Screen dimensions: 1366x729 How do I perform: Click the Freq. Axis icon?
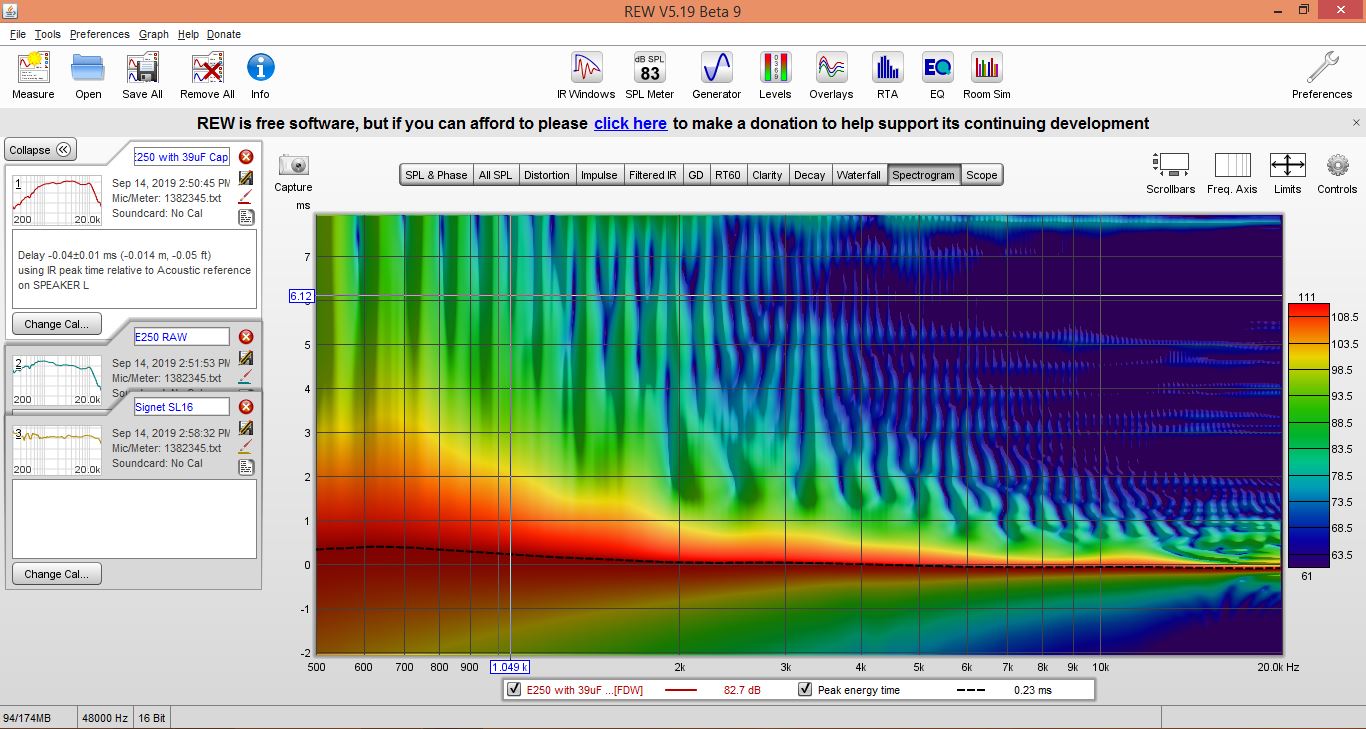(x=1232, y=164)
